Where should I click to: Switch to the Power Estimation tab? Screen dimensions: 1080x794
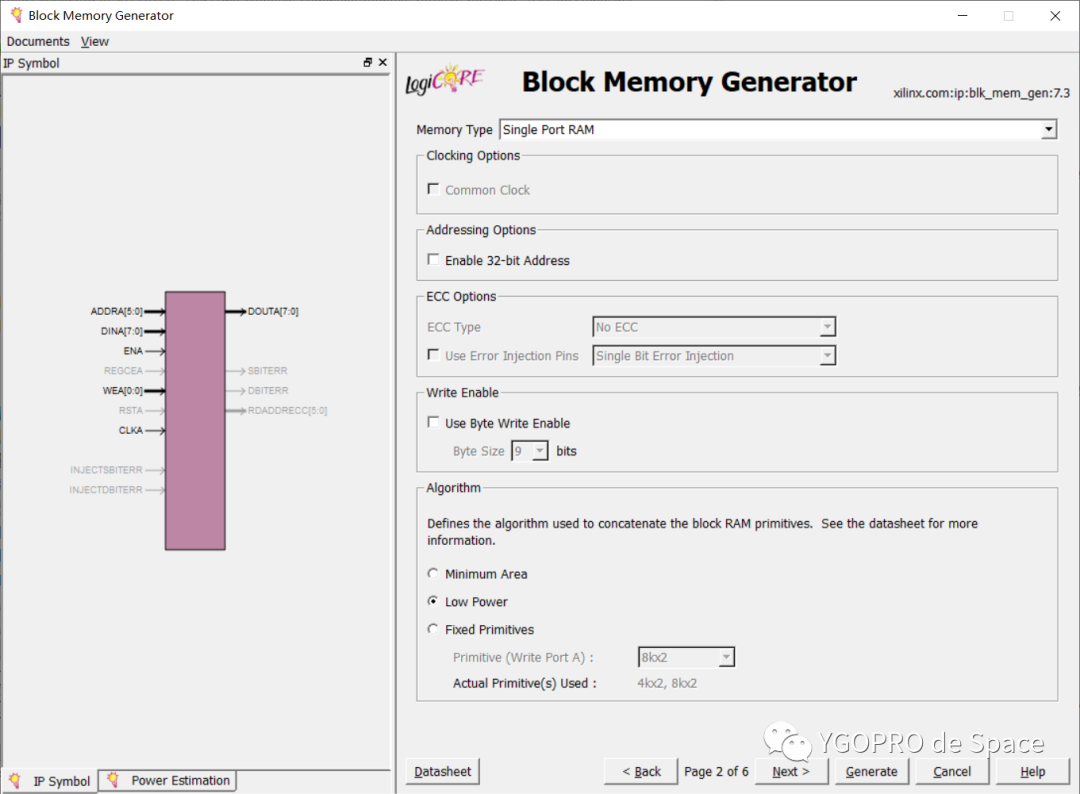(x=167, y=780)
